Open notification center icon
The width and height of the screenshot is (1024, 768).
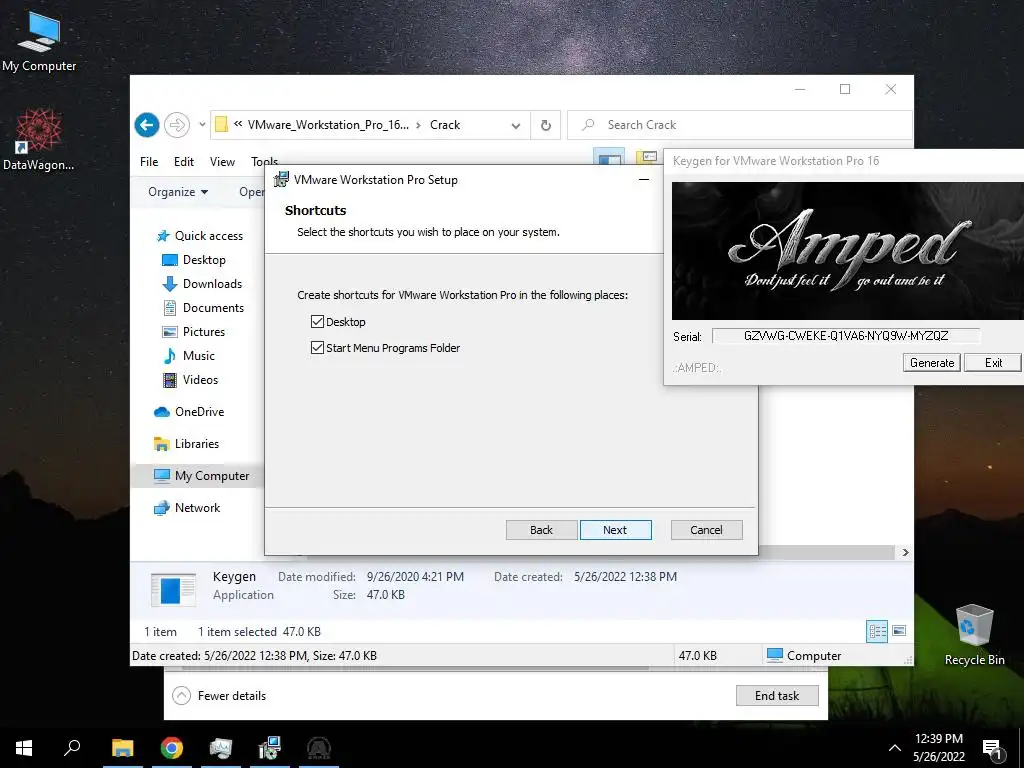click(x=993, y=749)
